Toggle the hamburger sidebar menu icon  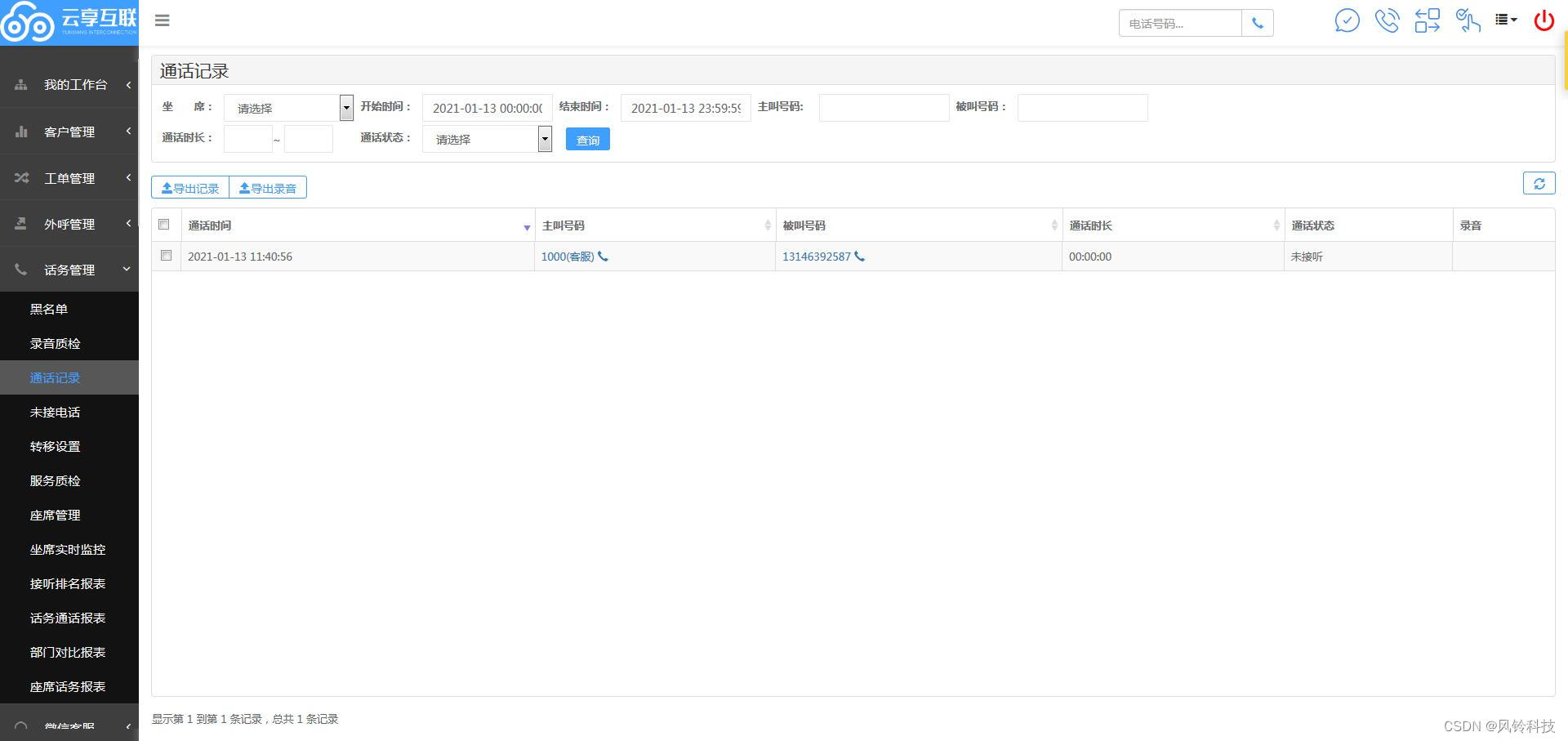tap(163, 20)
